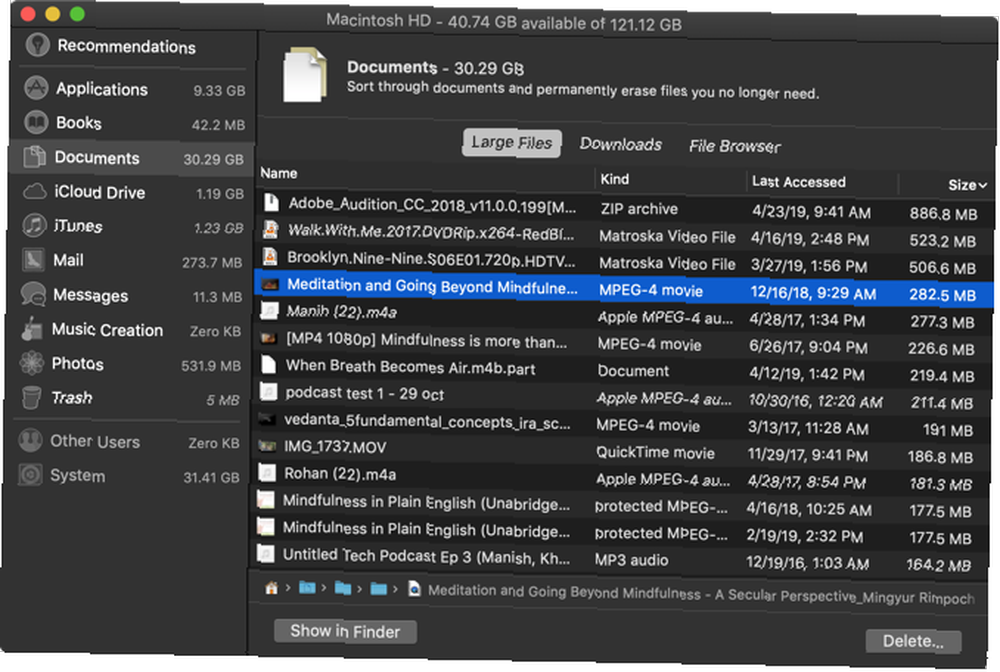Click Show in Finder button
1000x672 pixels.
point(345,631)
